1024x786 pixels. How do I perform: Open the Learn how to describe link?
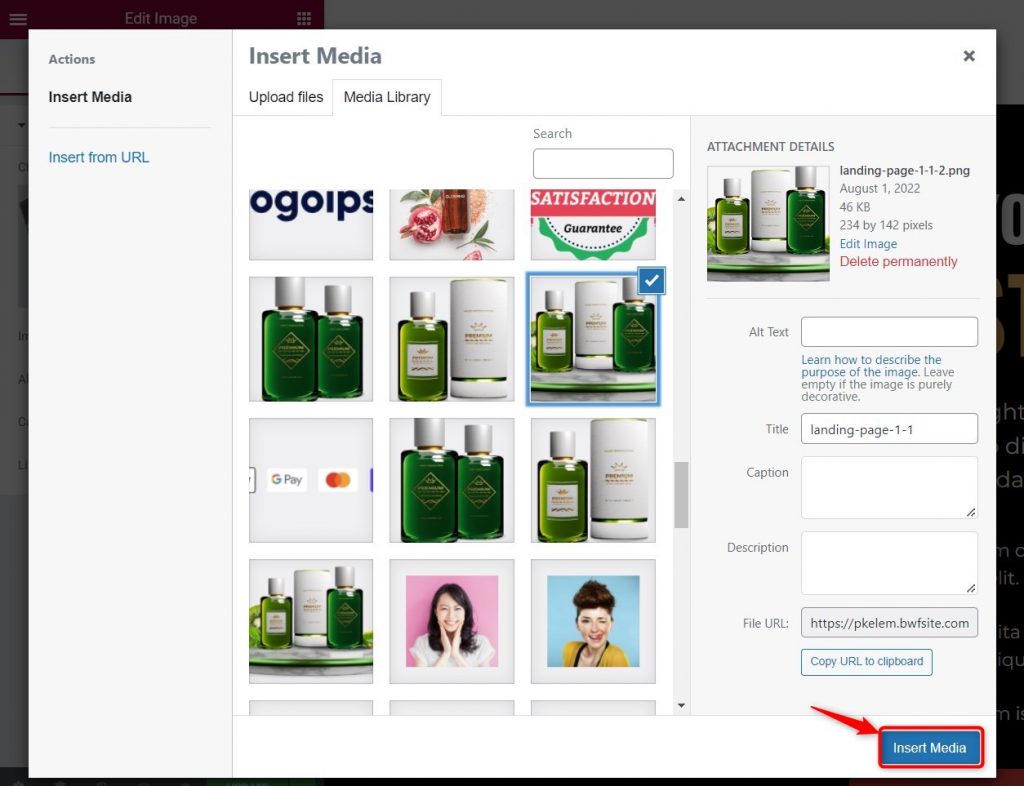point(871,366)
